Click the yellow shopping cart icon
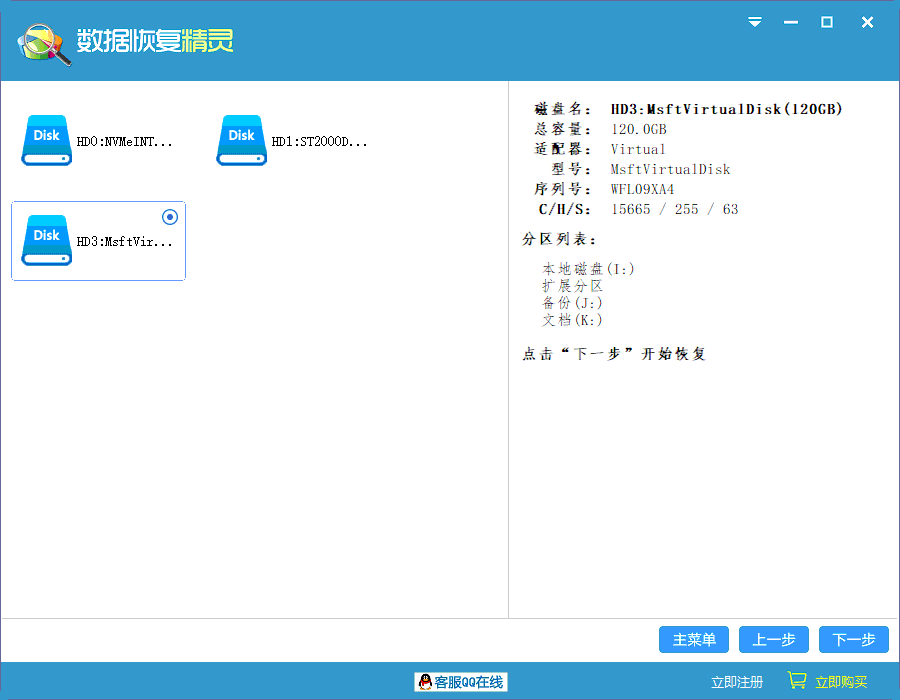The width and height of the screenshot is (900, 700). click(x=797, y=680)
